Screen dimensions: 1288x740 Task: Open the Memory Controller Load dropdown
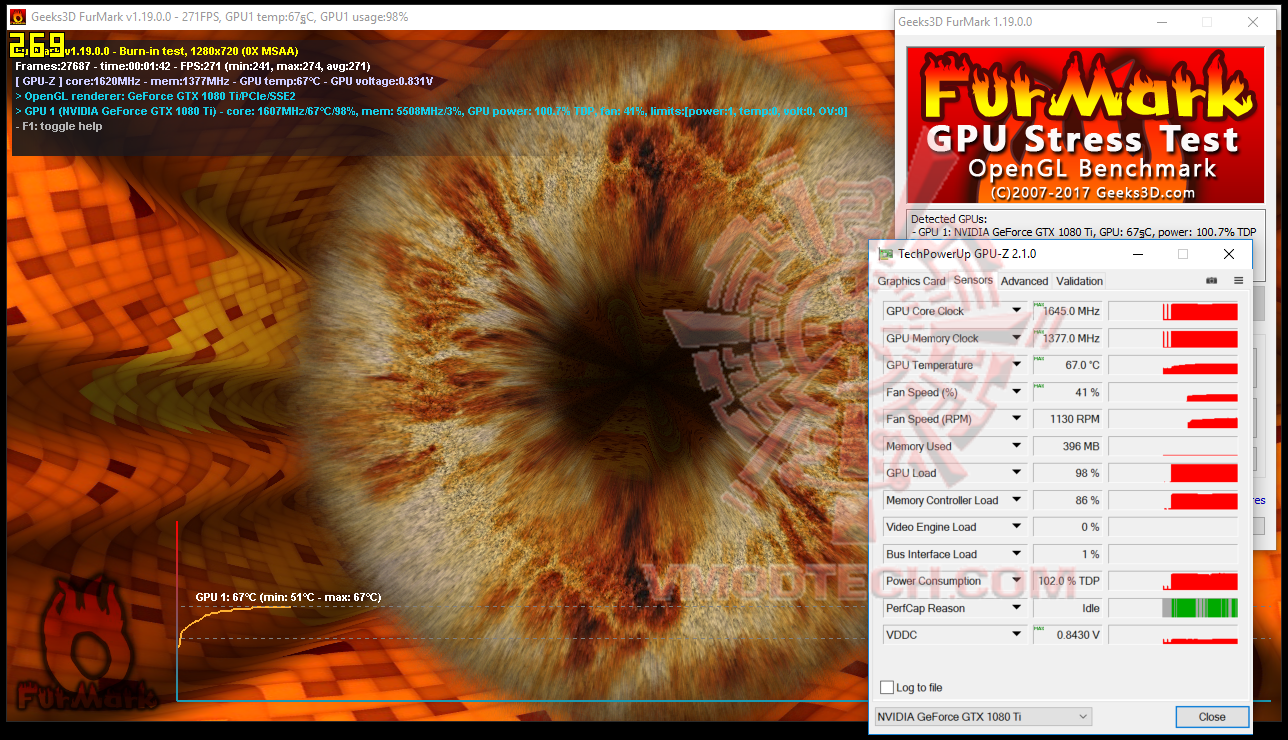pyautogui.click(x=1017, y=500)
